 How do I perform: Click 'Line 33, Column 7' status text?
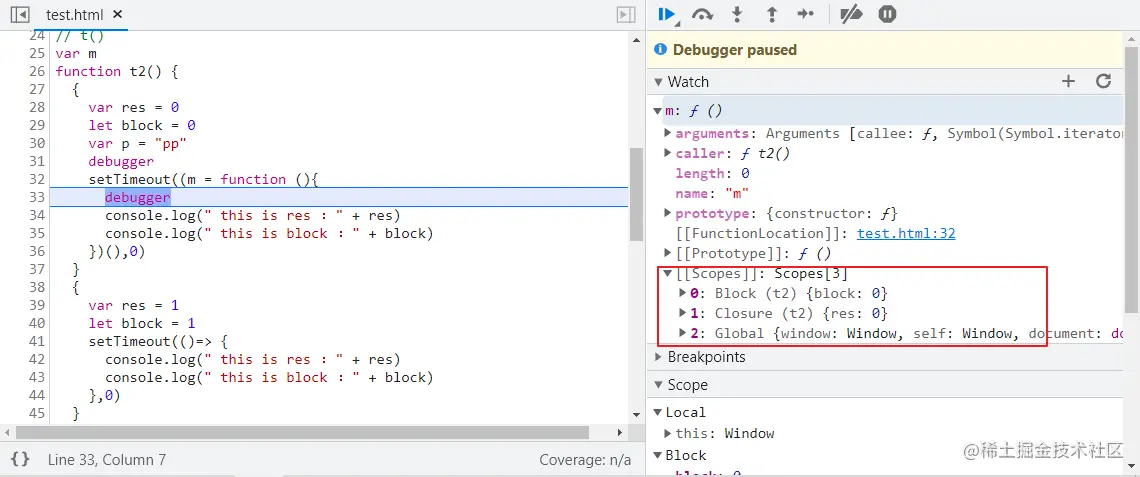107,460
